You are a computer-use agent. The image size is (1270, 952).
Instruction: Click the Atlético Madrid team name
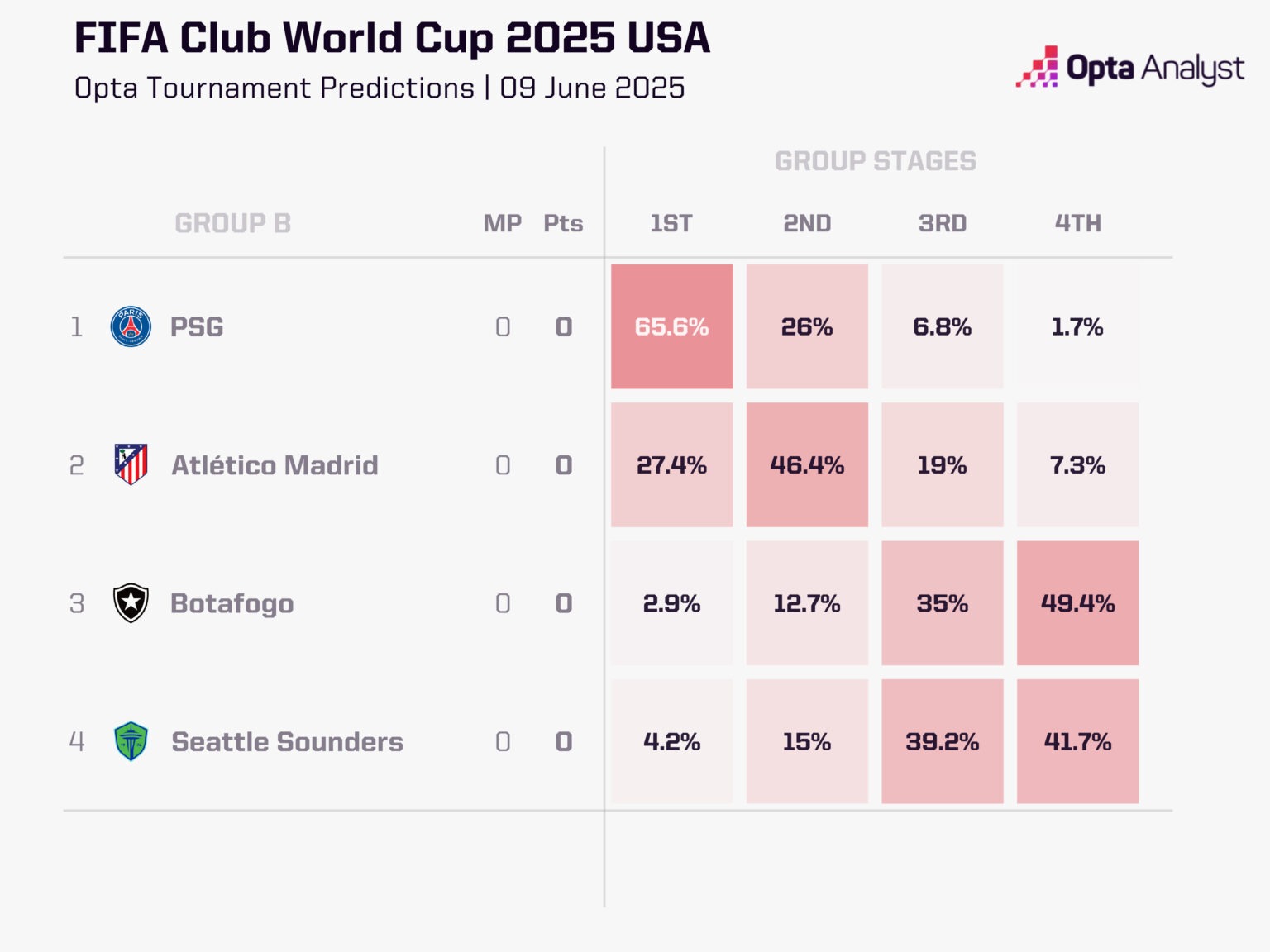pos(275,464)
